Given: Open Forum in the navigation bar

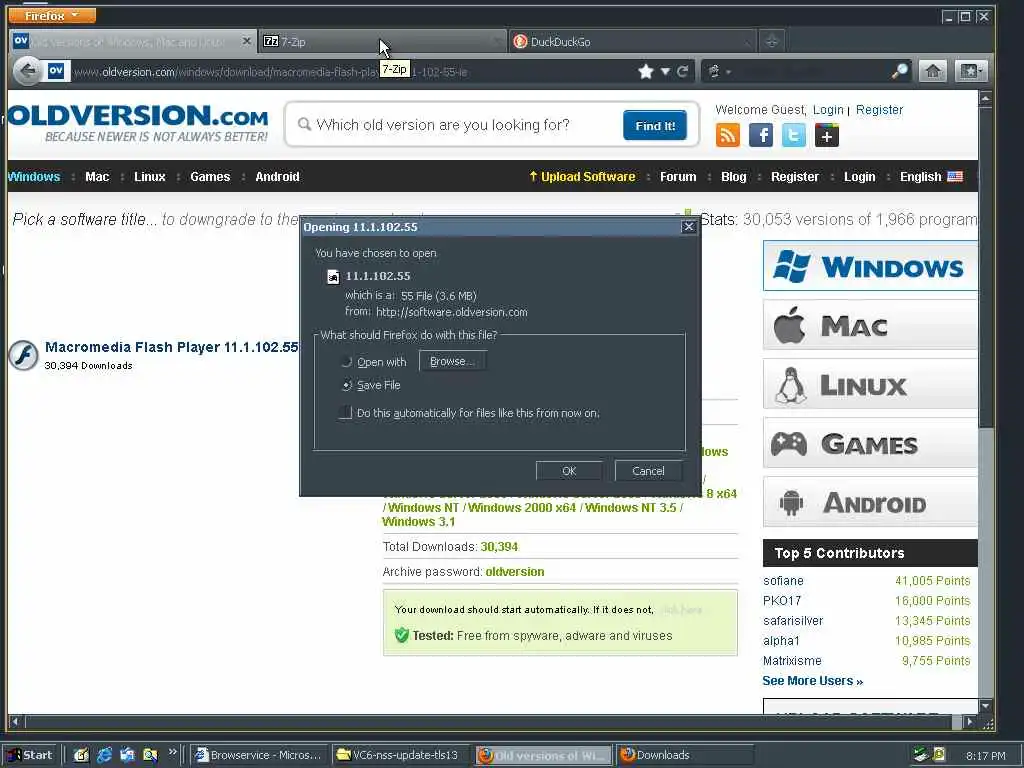Looking at the screenshot, I should coord(678,176).
